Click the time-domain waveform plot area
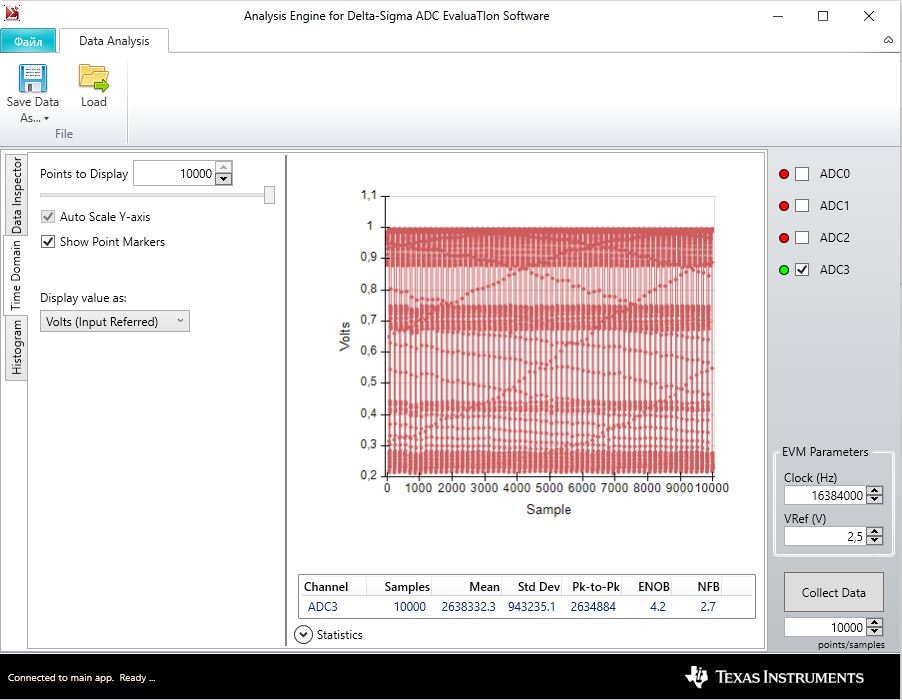 tap(550, 336)
